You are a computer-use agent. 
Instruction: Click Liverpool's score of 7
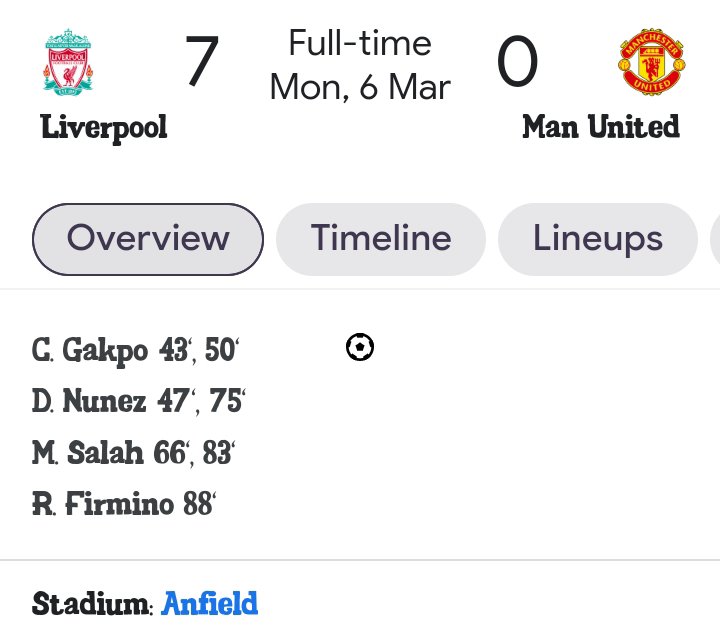[201, 62]
